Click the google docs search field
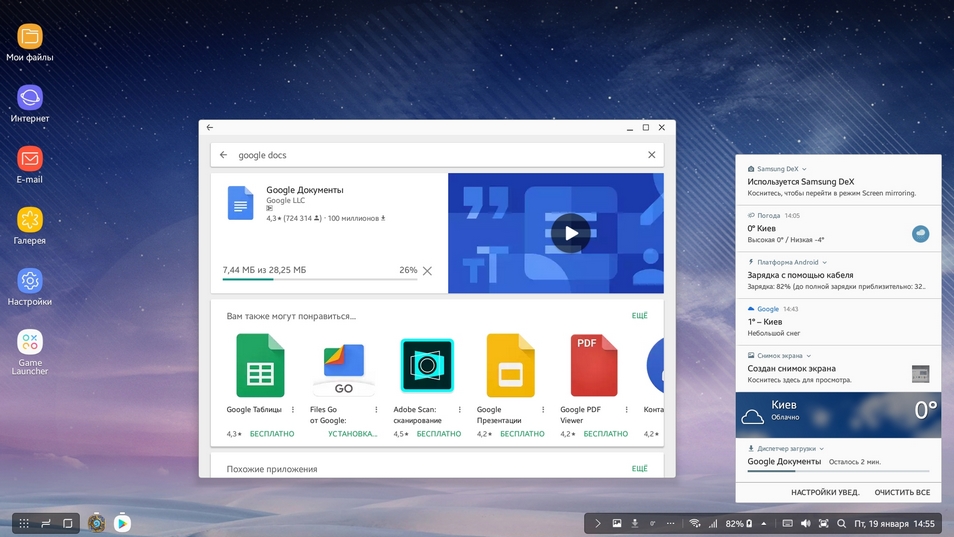The height and width of the screenshot is (537, 954). 437,155
